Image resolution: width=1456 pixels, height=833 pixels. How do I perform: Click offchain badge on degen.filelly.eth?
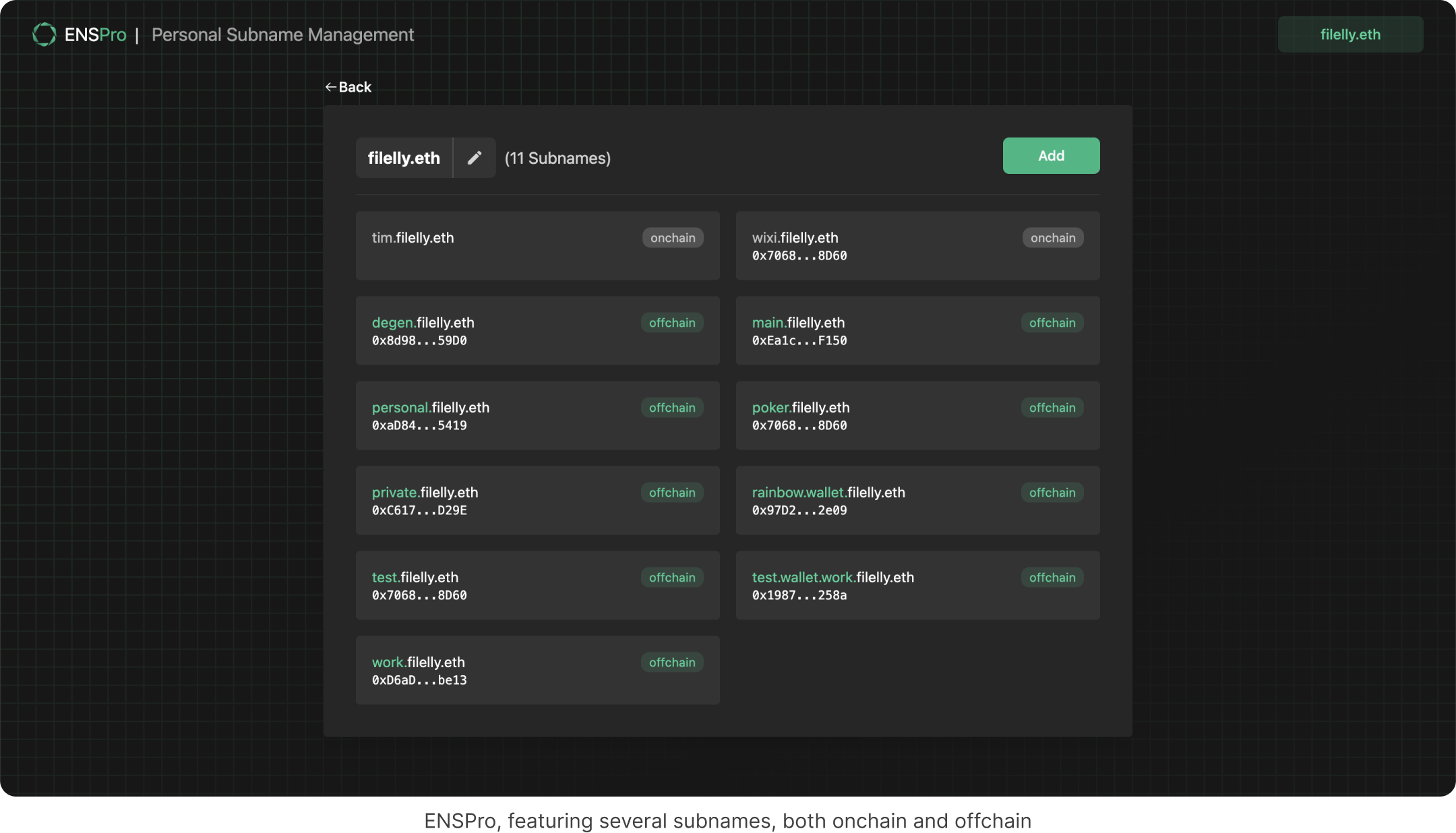click(671, 323)
